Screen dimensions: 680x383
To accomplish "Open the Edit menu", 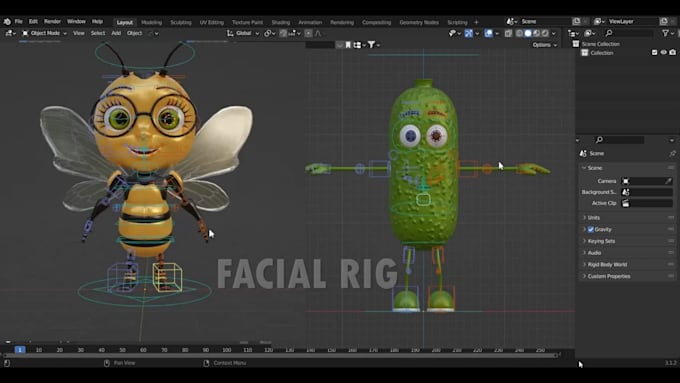I will [x=33, y=21].
